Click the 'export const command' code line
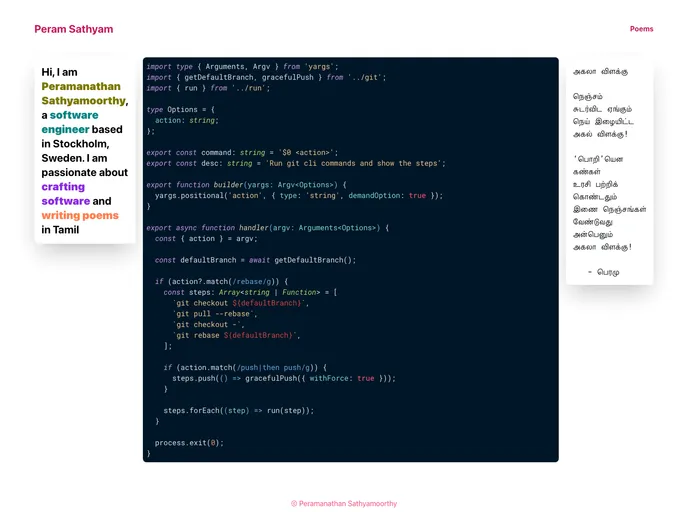The height and width of the screenshot is (512, 688). 242,152
